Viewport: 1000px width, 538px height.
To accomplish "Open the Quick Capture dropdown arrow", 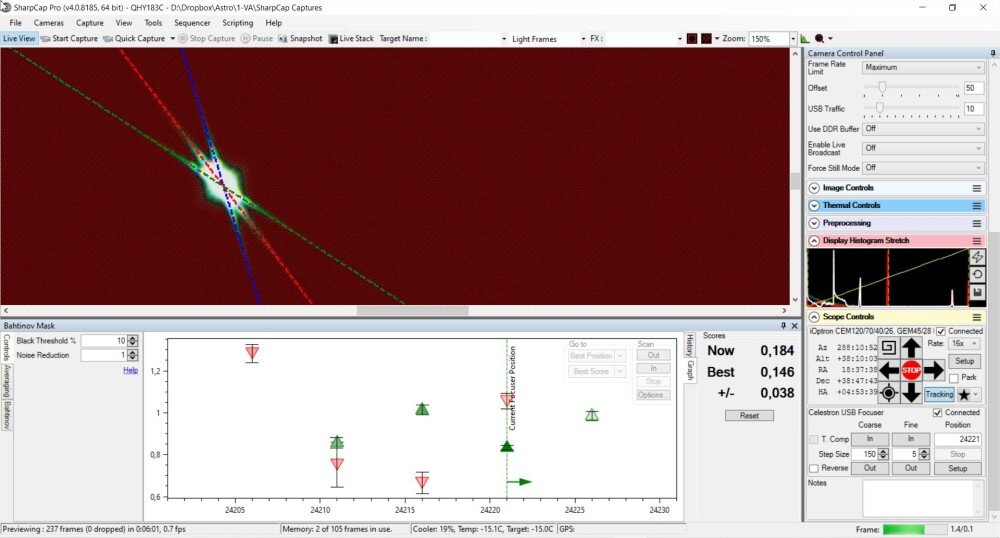I will click(x=172, y=39).
